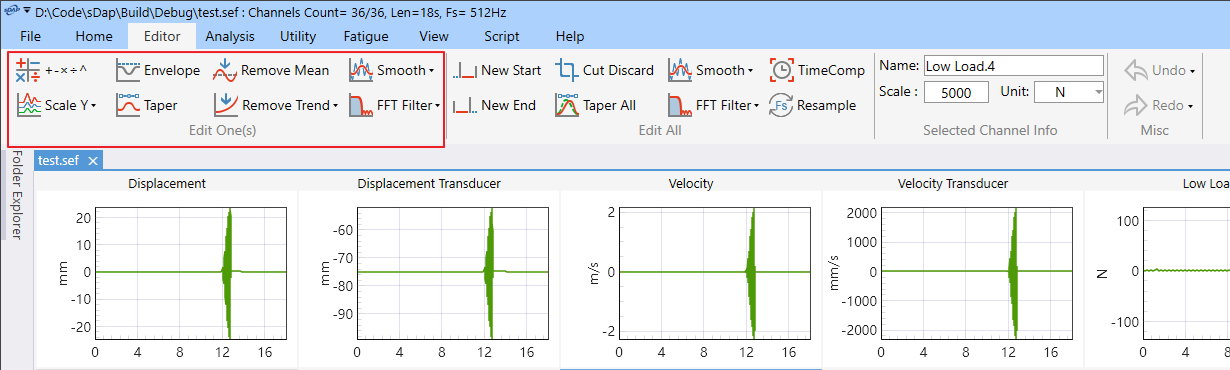Apply the Envelope tool
1230x370 pixels.
pos(157,70)
